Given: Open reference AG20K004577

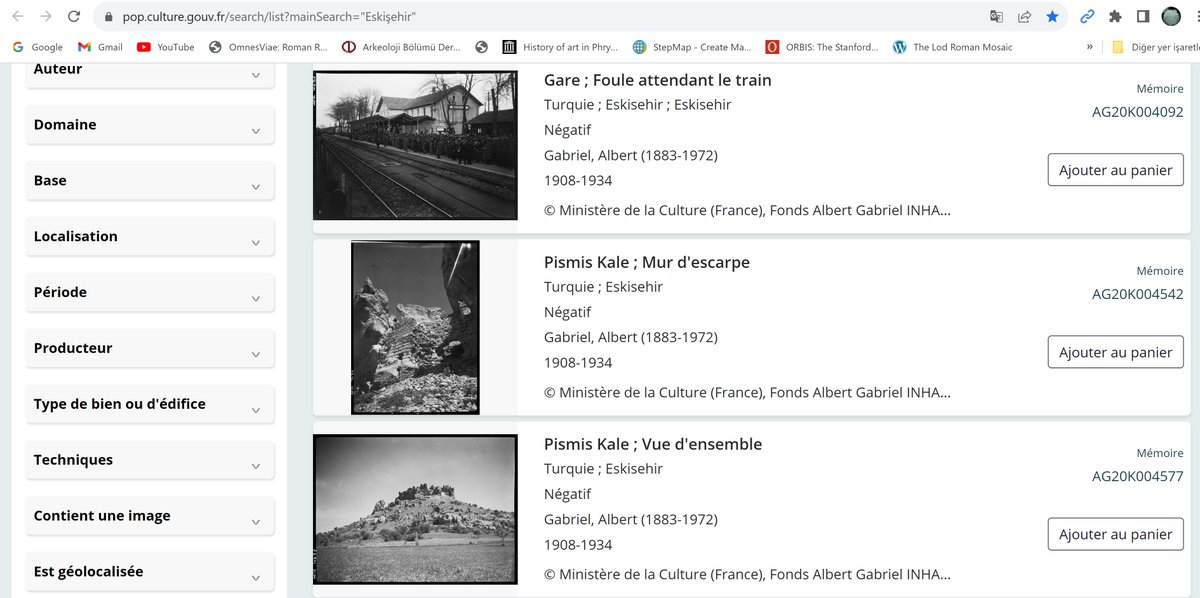Looking at the screenshot, I should pos(1138,476).
